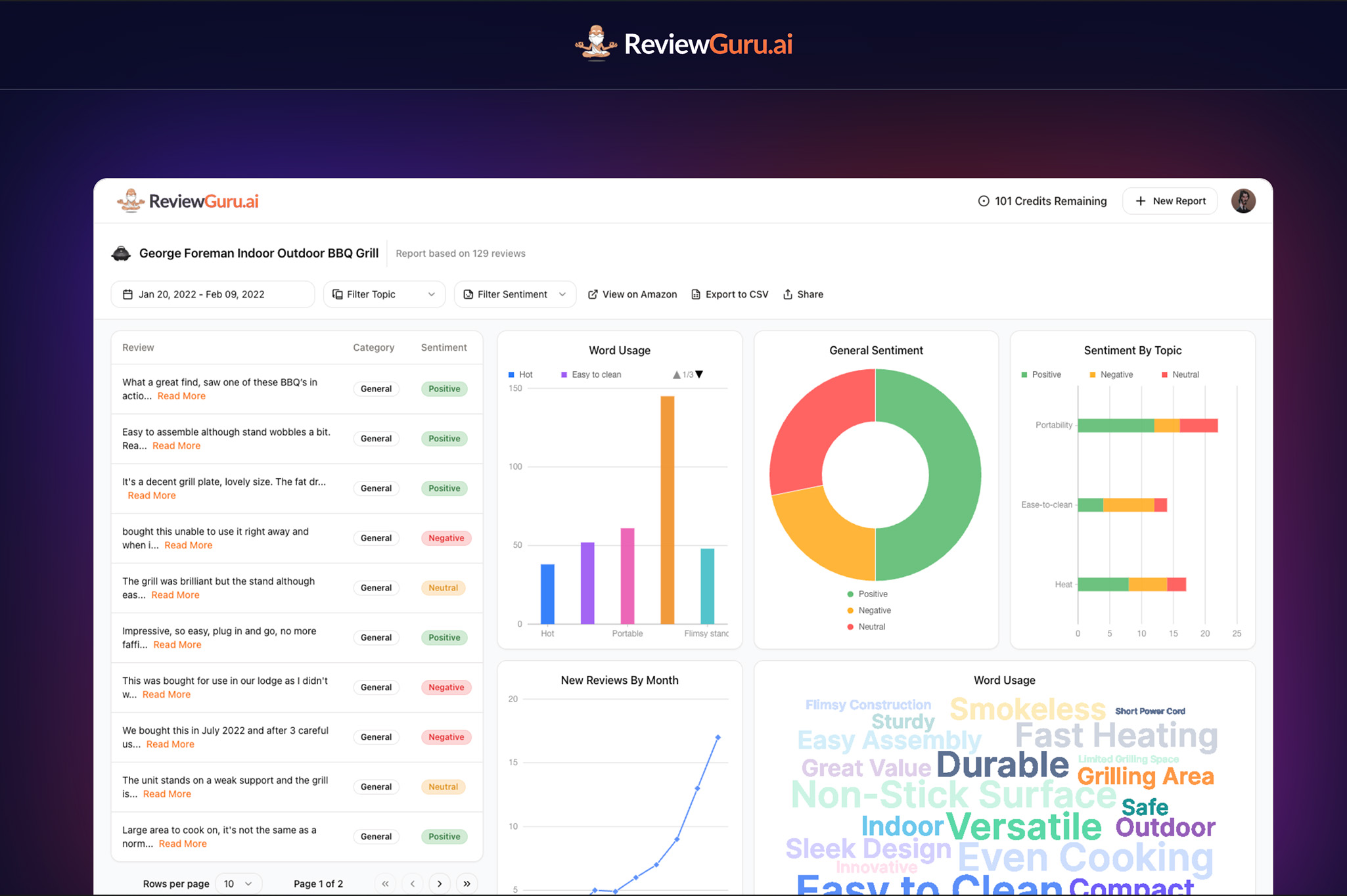Click Export to CSV
Viewport: 1347px width, 896px height.
729,294
